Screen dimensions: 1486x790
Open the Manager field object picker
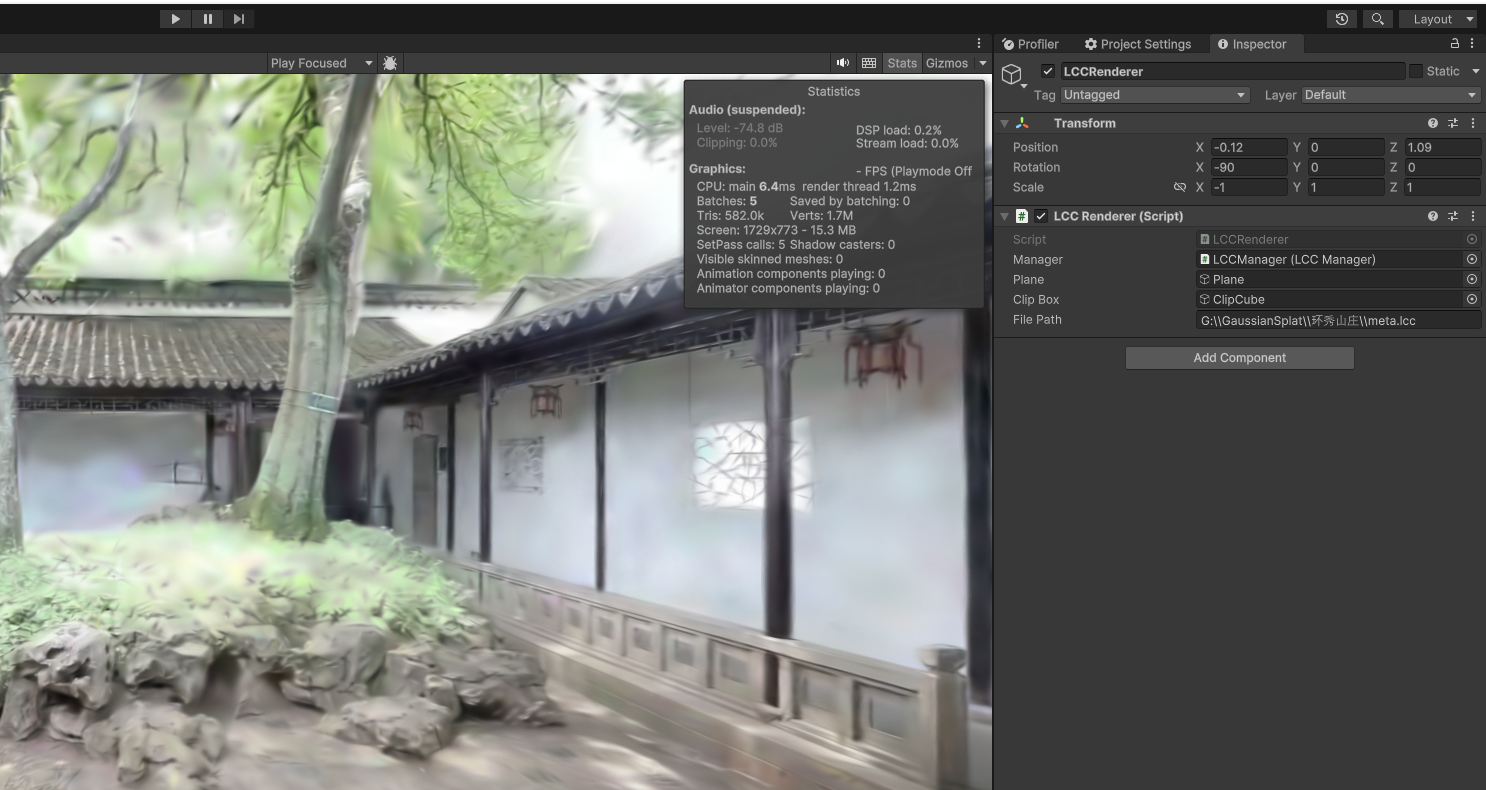[1472, 259]
